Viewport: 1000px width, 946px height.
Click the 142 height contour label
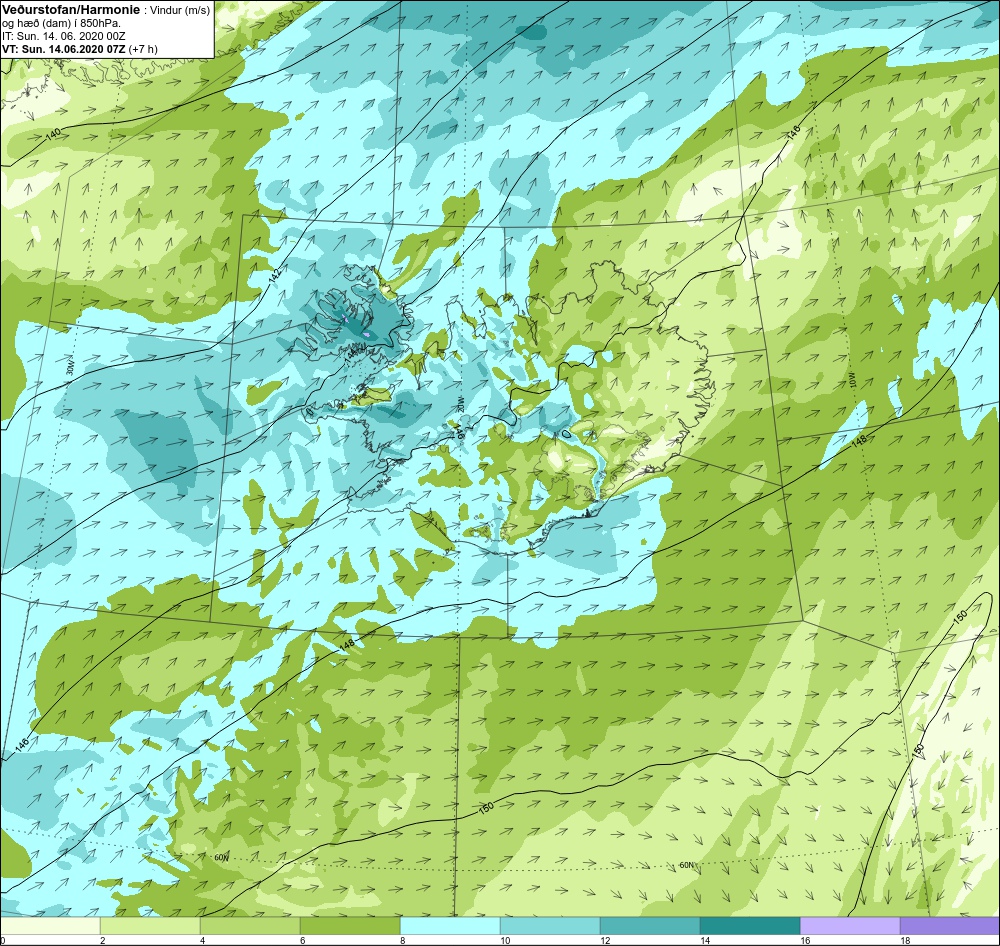point(275,276)
